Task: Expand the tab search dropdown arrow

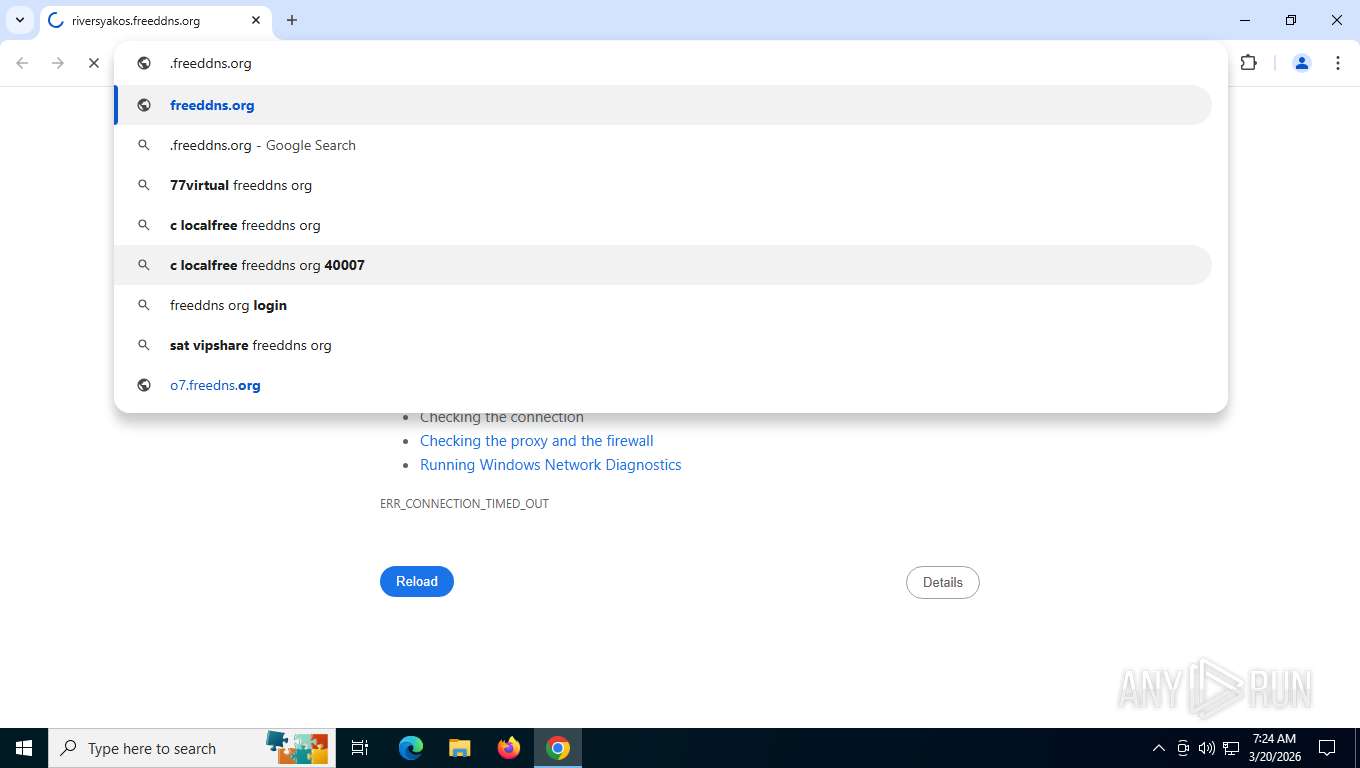Action: [19, 20]
